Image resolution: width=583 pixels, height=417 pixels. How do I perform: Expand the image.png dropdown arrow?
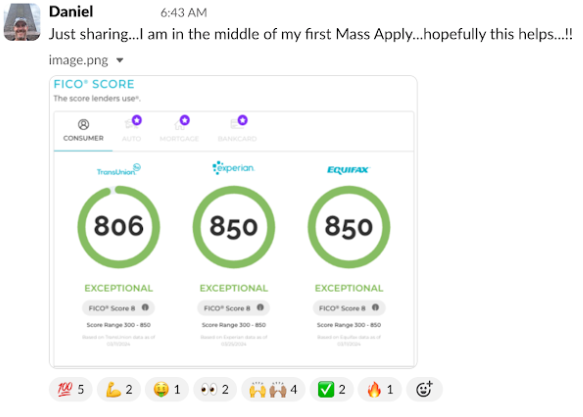pos(120,60)
